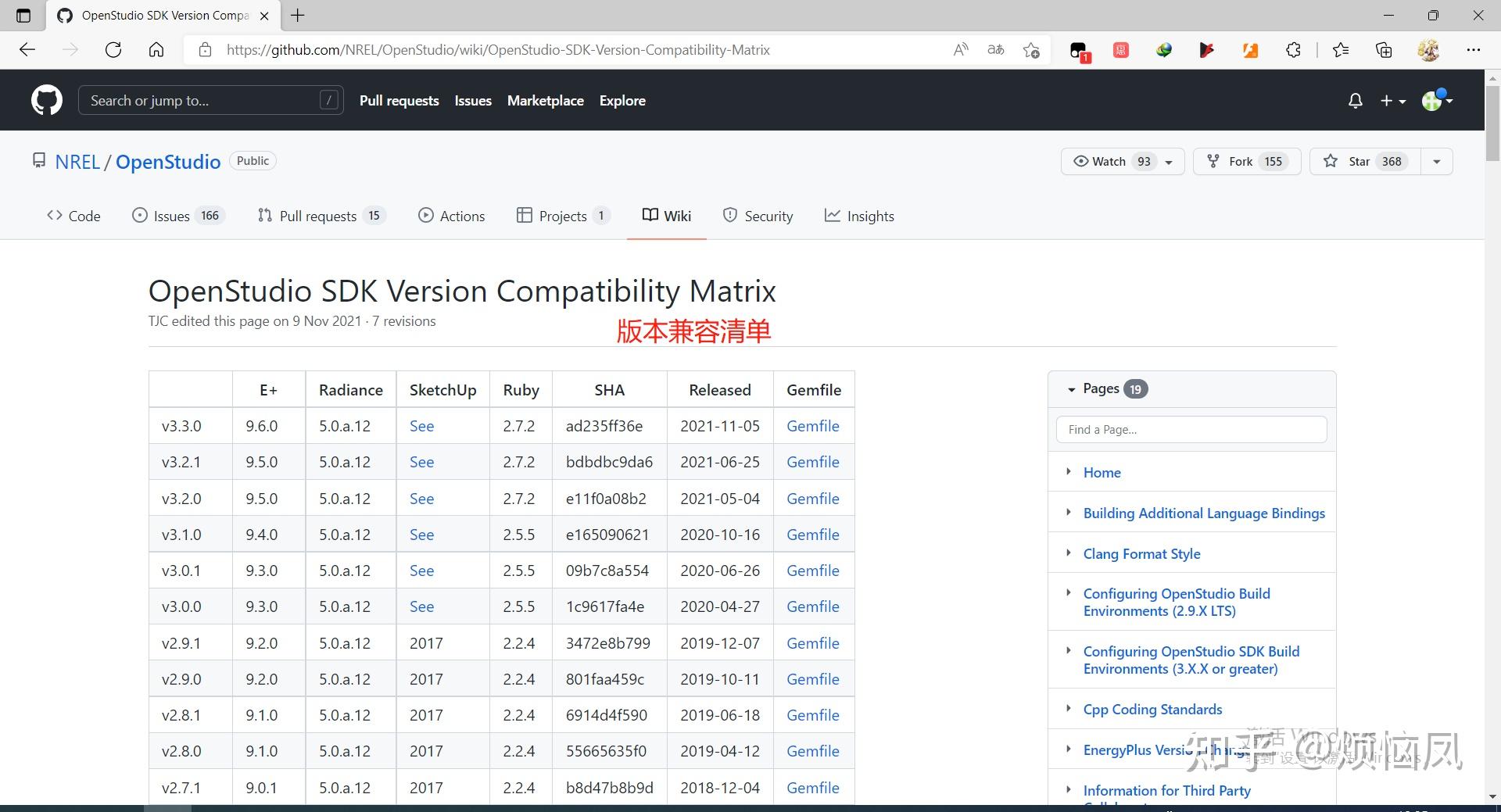Open the Collections icon
Viewport: 1501px width, 812px height.
click(x=1384, y=50)
